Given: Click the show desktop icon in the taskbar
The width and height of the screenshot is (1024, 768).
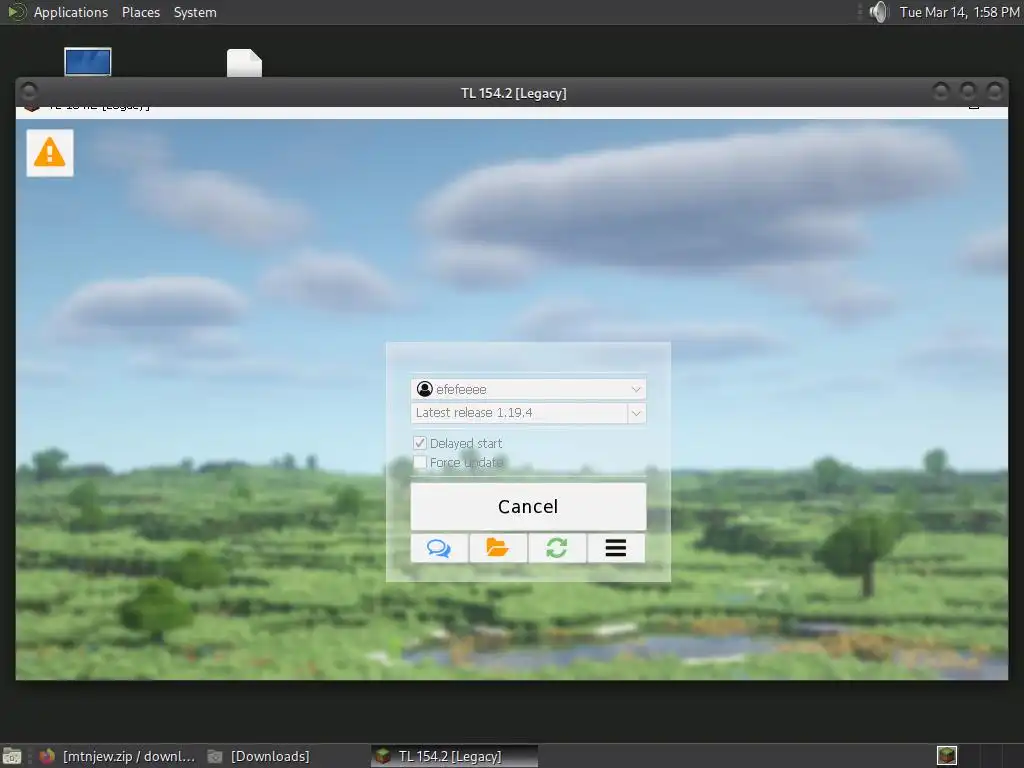Looking at the screenshot, I should pyautogui.click(x=12, y=756).
